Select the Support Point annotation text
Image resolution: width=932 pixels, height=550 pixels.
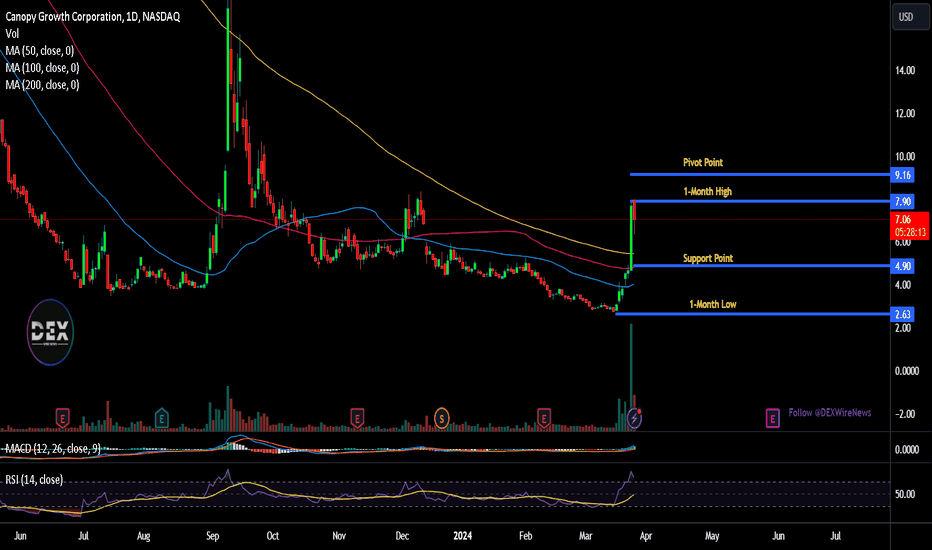(x=707, y=258)
